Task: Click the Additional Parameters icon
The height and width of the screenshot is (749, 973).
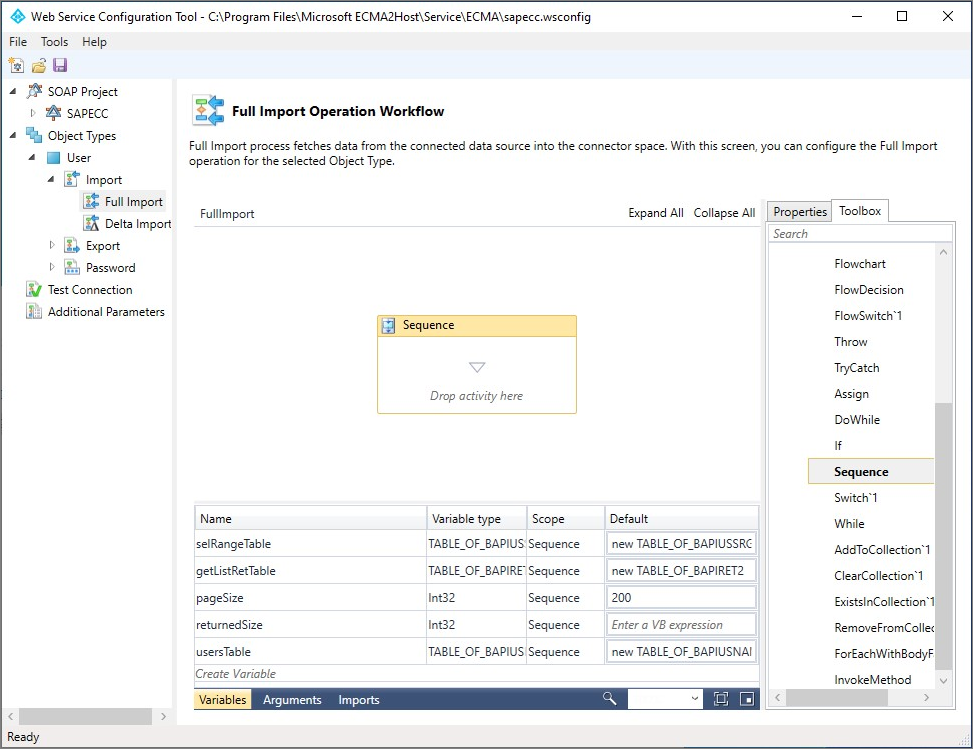Action: (34, 312)
